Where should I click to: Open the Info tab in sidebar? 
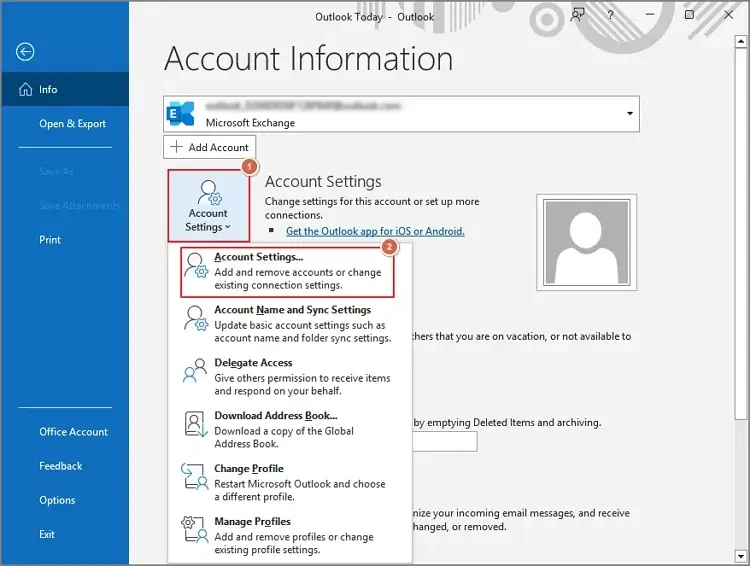click(65, 89)
